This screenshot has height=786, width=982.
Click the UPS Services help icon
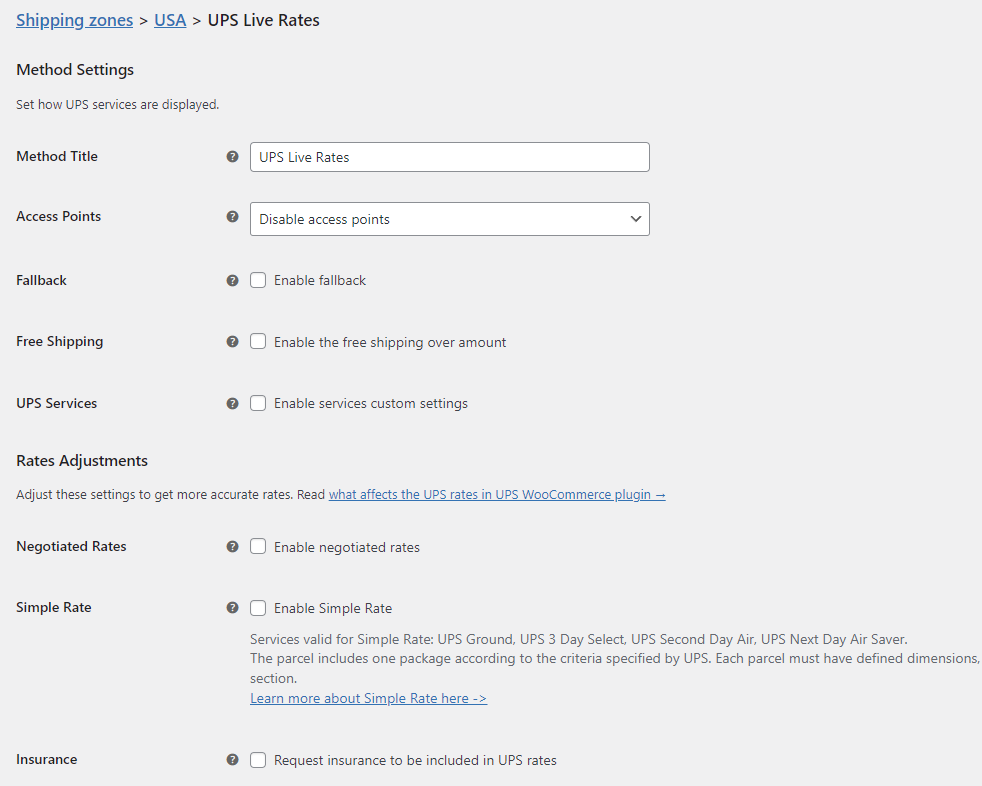[x=232, y=403]
